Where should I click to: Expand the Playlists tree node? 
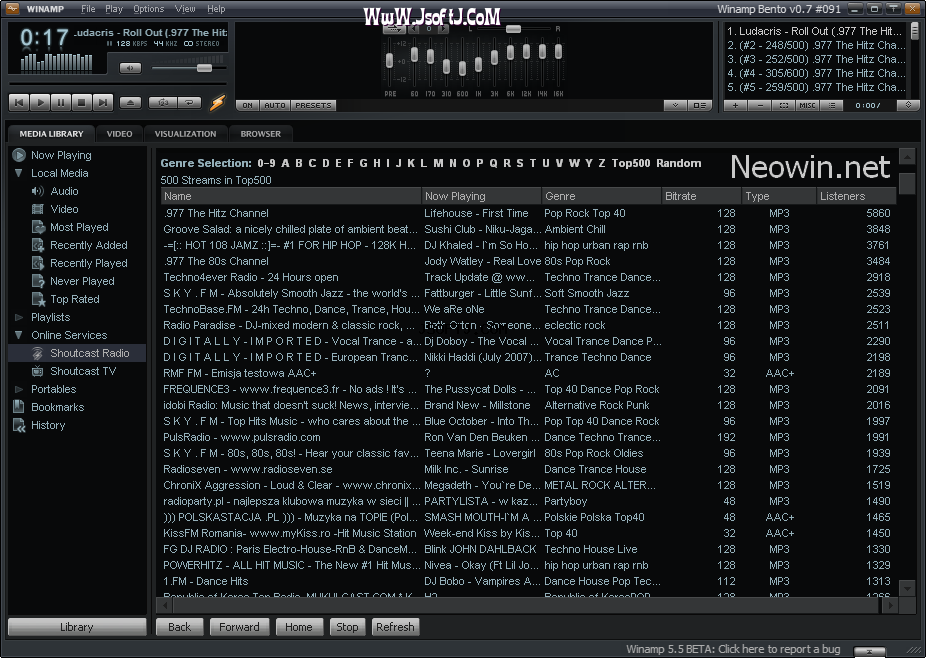[x=18, y=317]
